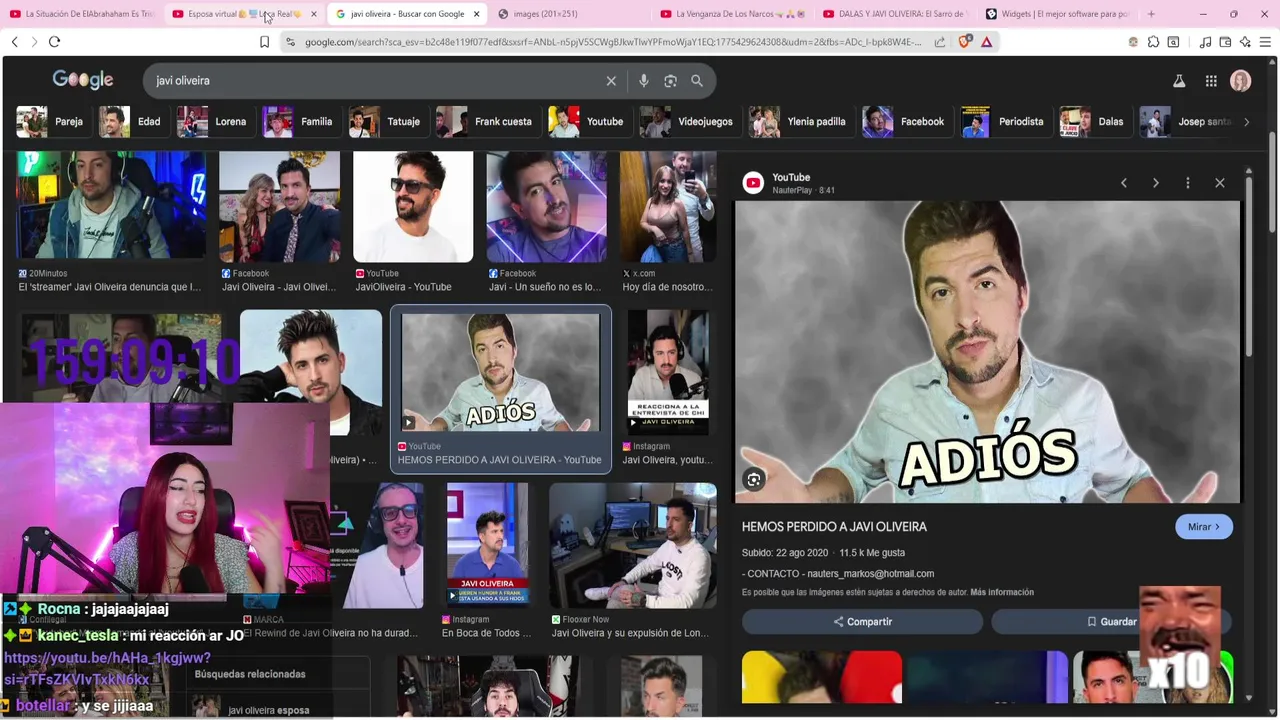The image size is (1280, 720).
Task: Click the Lens search icon on preview image
Action: 754,480
